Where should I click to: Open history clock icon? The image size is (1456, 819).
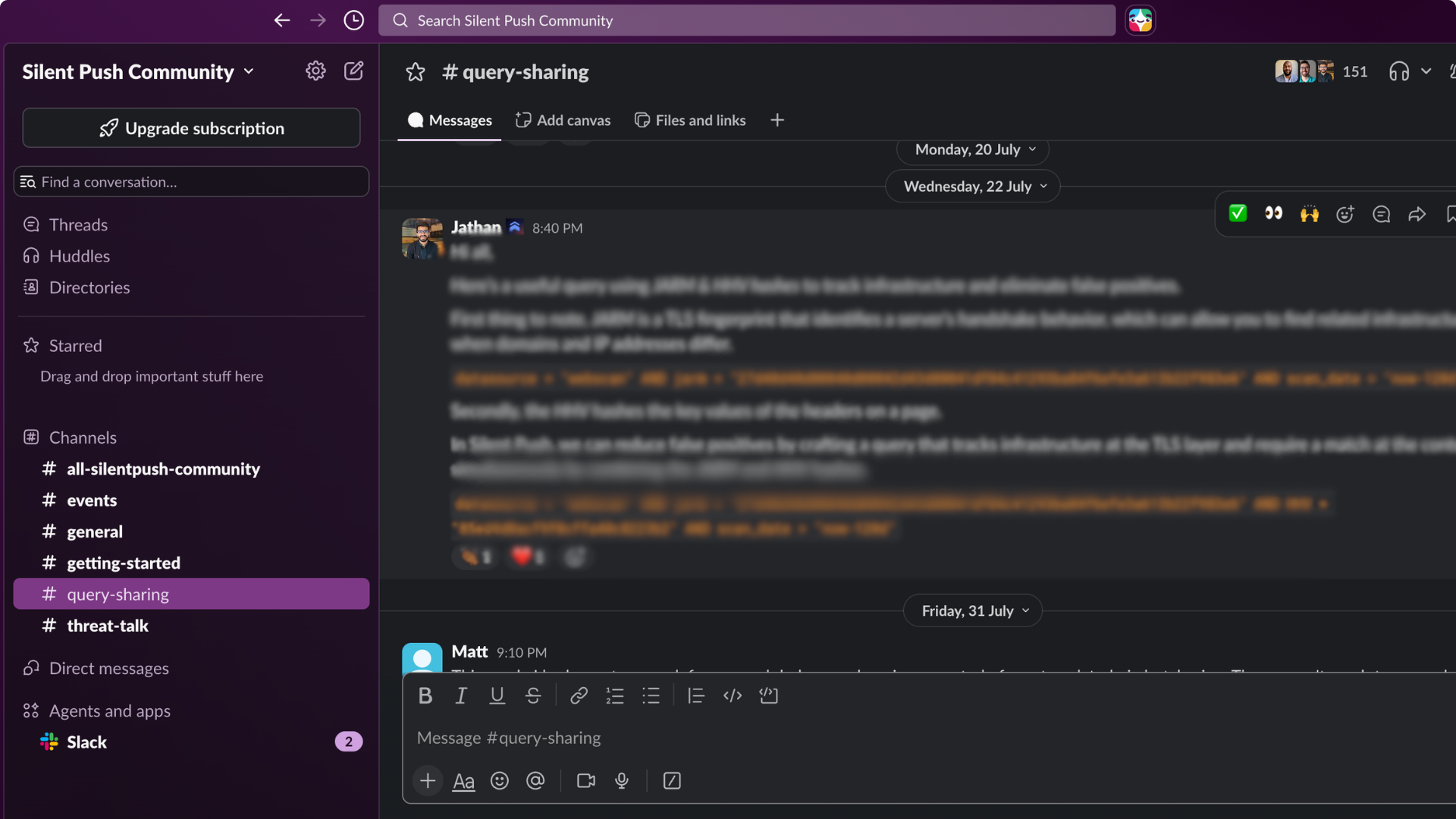[x=353, y=20]
